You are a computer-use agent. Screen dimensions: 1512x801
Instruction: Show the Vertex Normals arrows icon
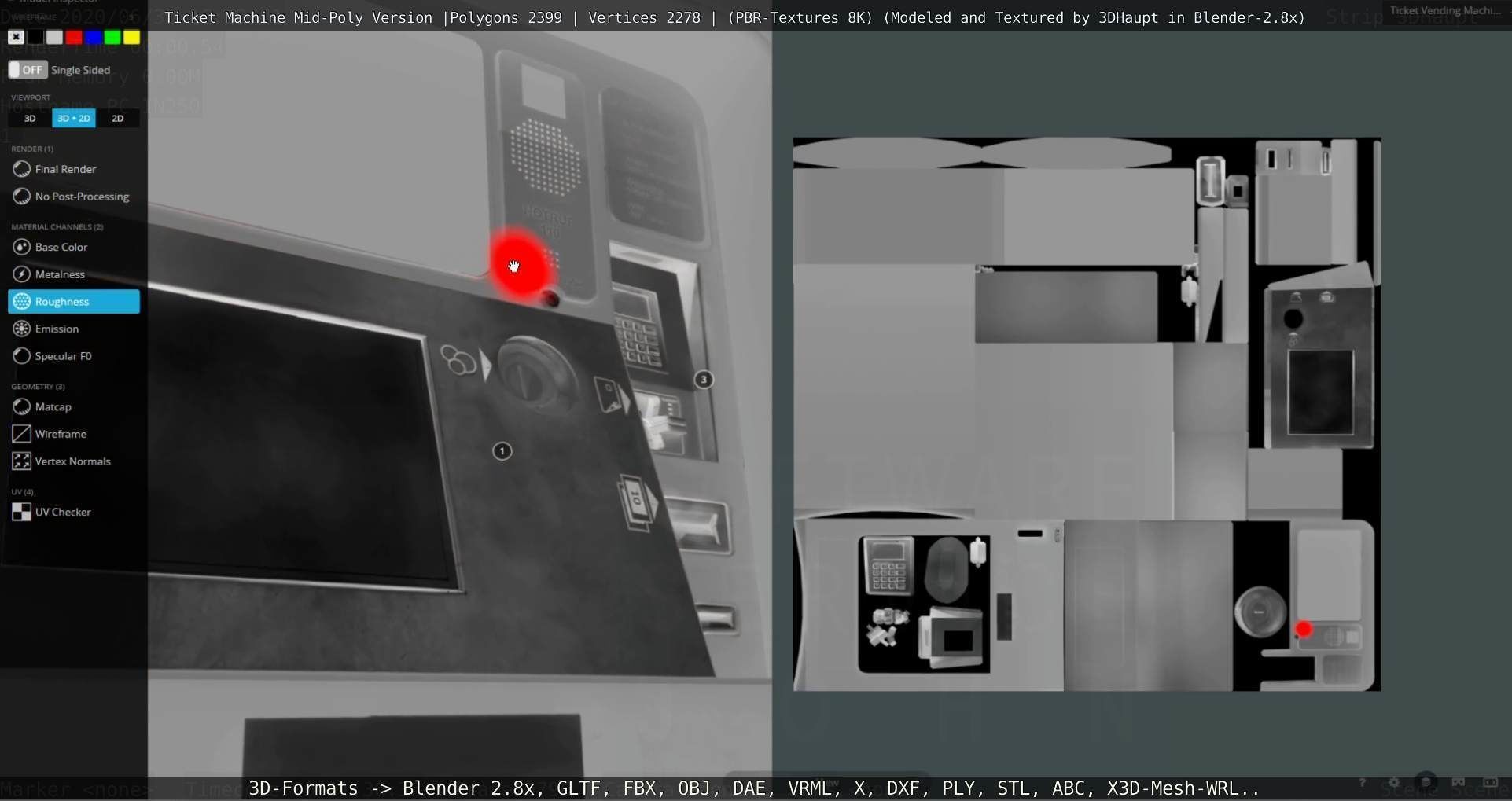click(x=21, y=461)
